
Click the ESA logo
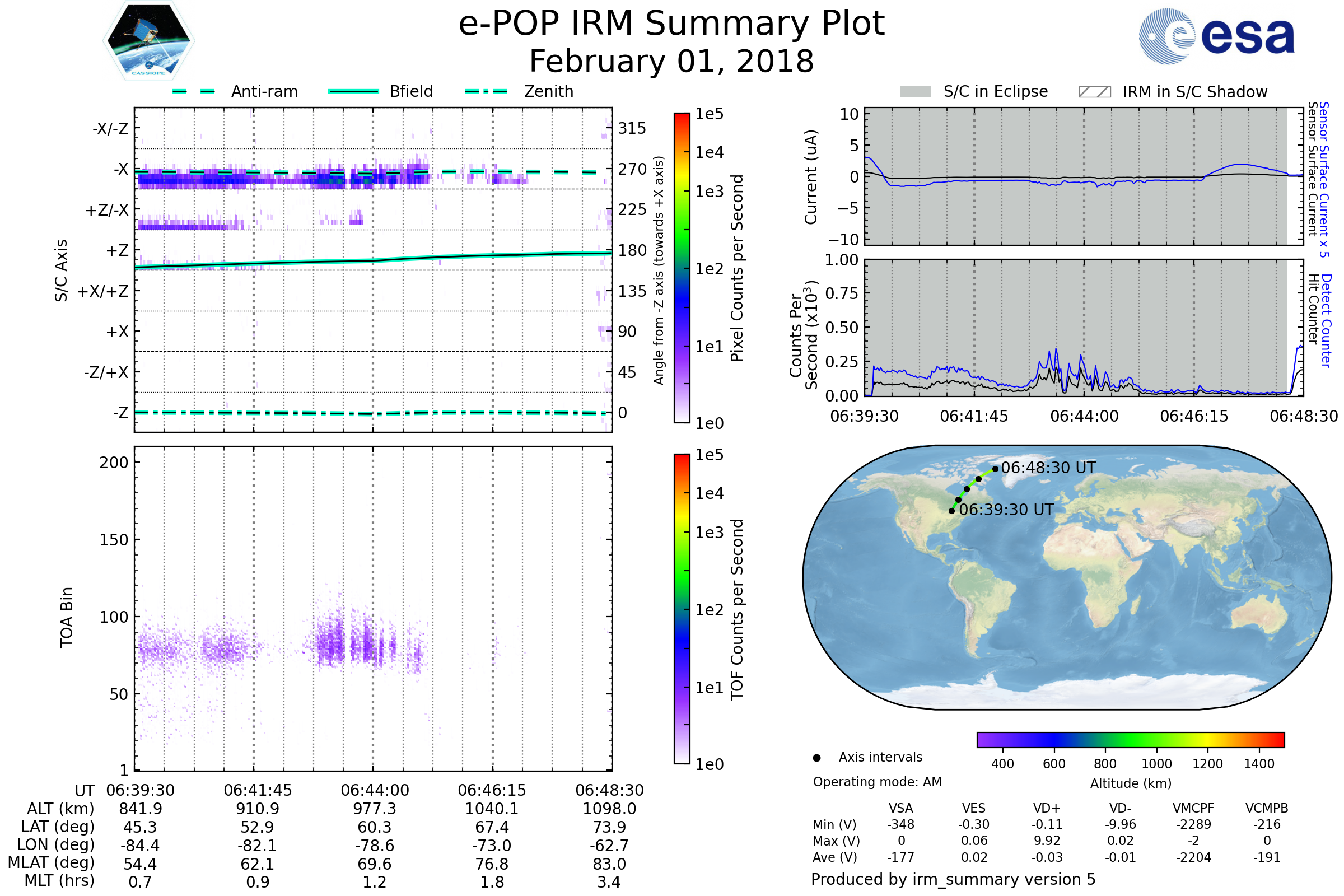(x=1216, y=36)
